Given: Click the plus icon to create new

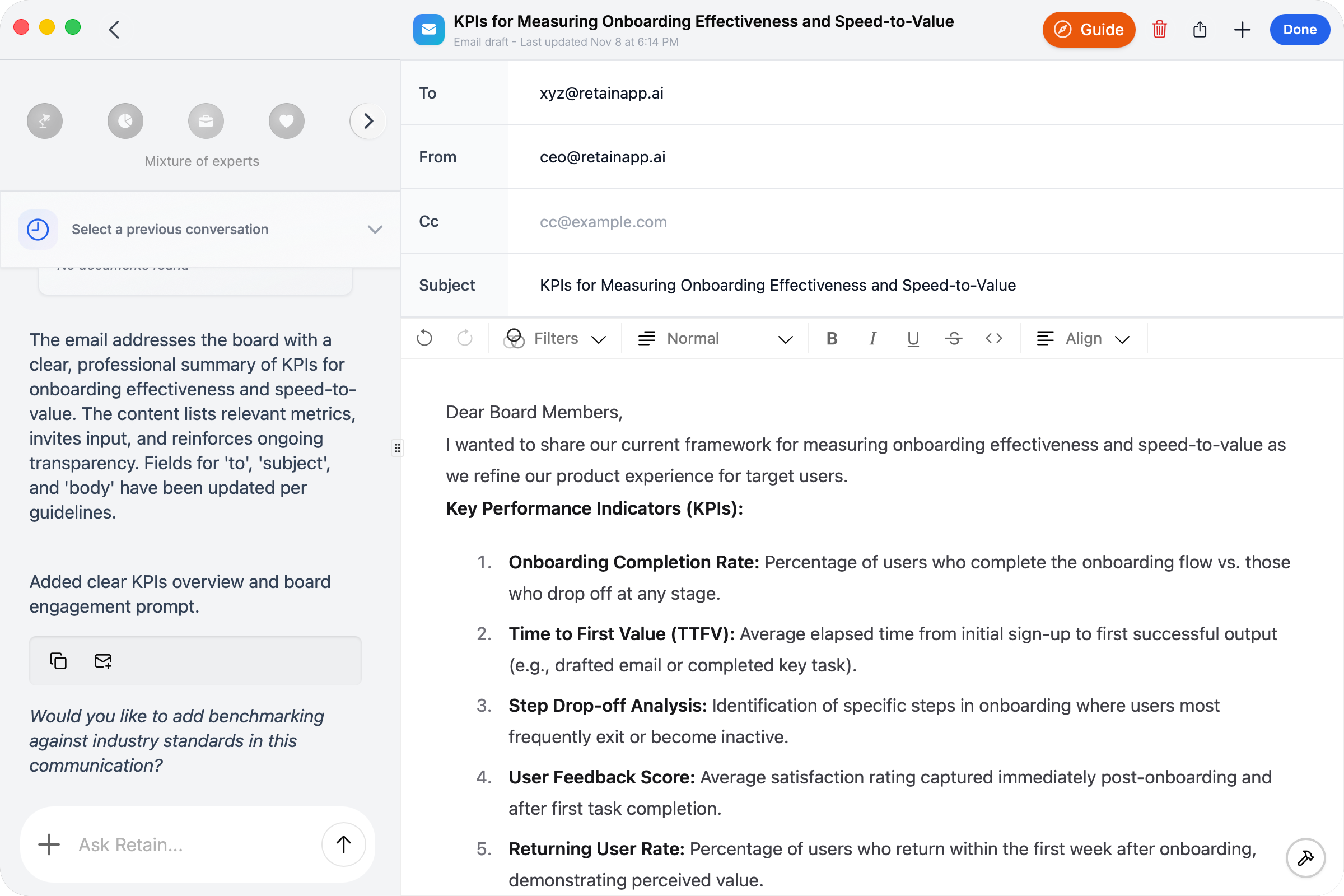Looking at the screenshot, I should click(1242, 29).
